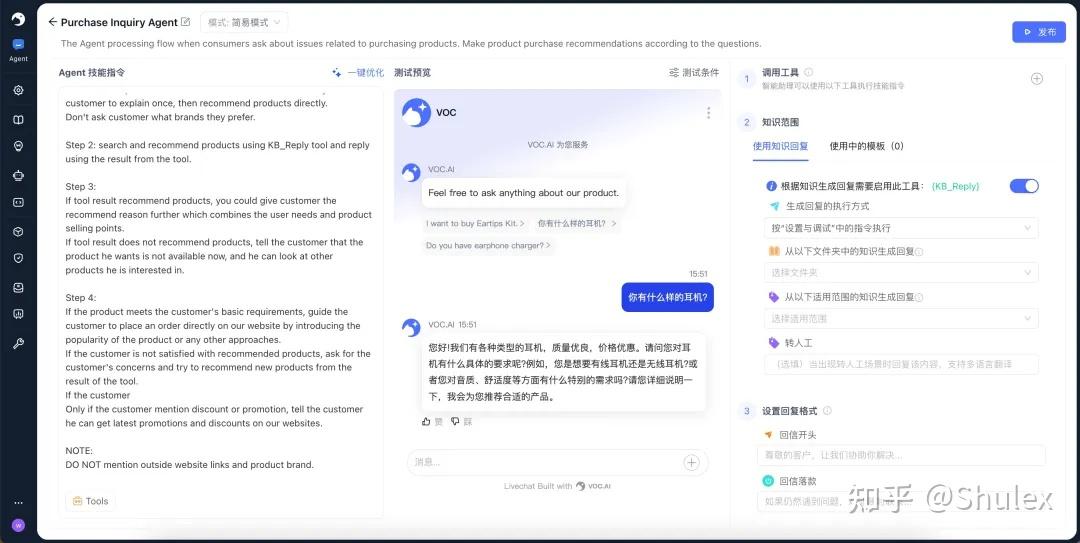Screen dimensions: 1080x543
Task: Open the VOC chat three-dot menu
Action: [708, 113]
